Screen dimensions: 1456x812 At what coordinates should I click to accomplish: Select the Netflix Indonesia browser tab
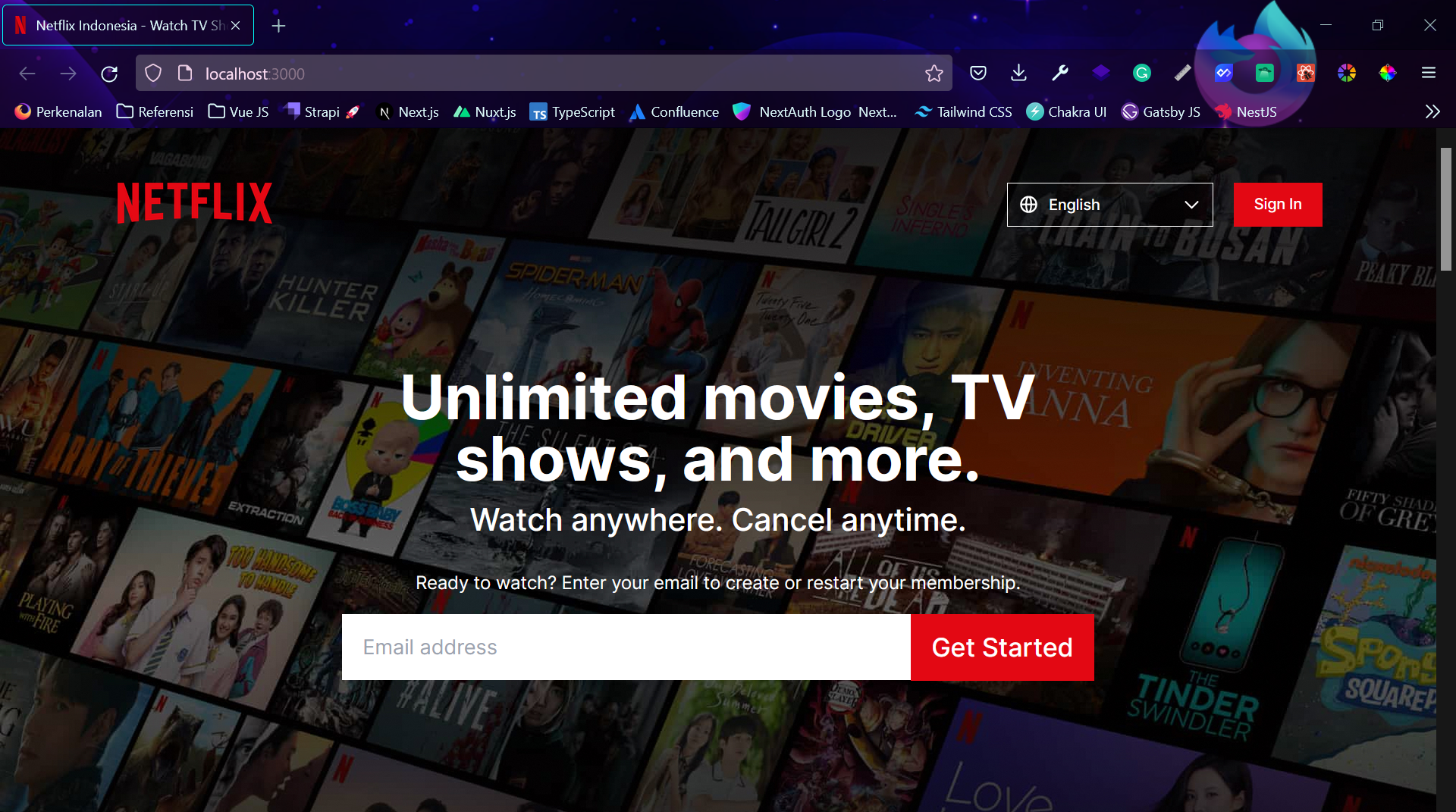pyautogui.click(x=128, y=26)
